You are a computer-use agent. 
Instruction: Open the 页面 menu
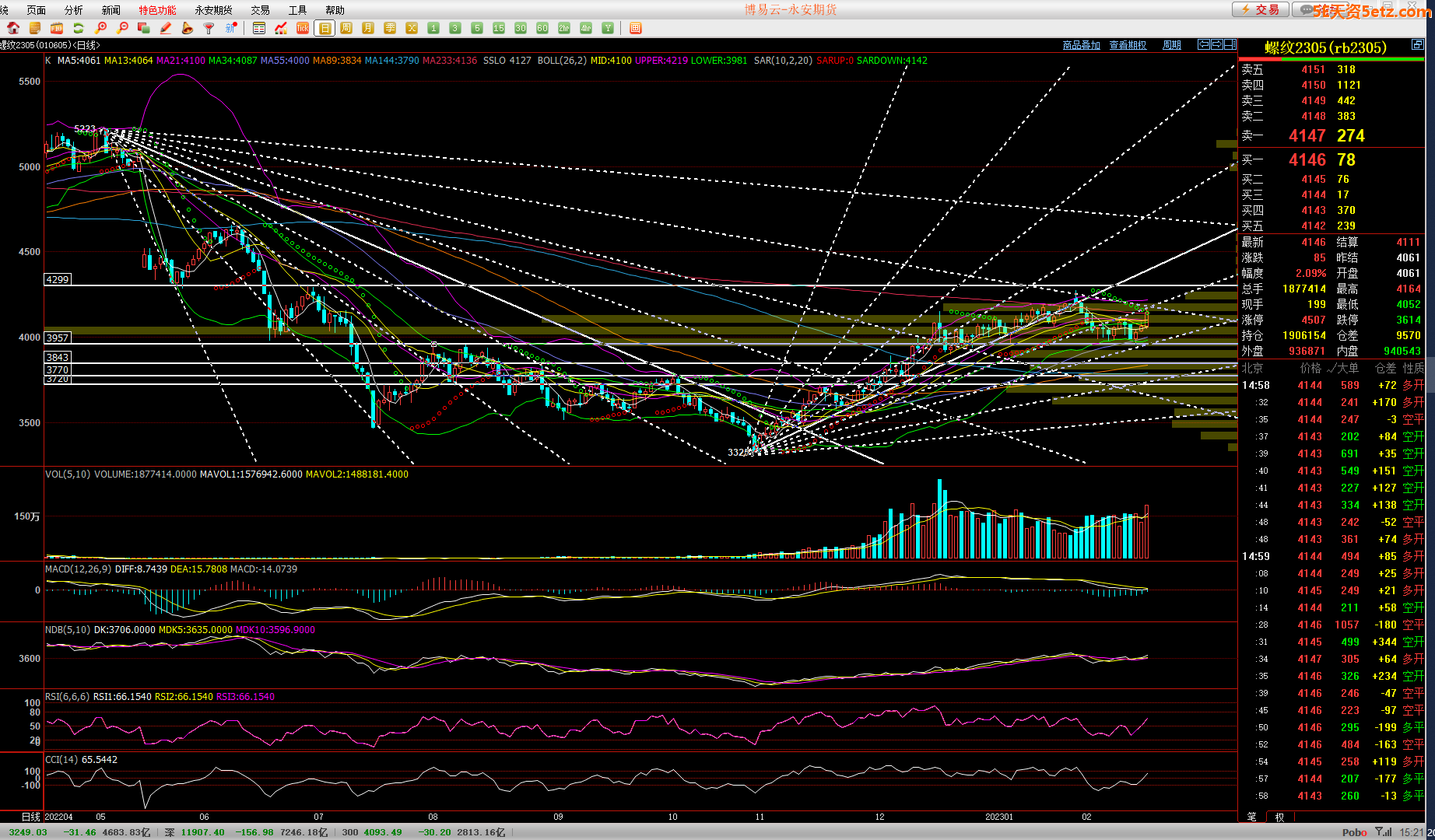click(x=37, y=10)
